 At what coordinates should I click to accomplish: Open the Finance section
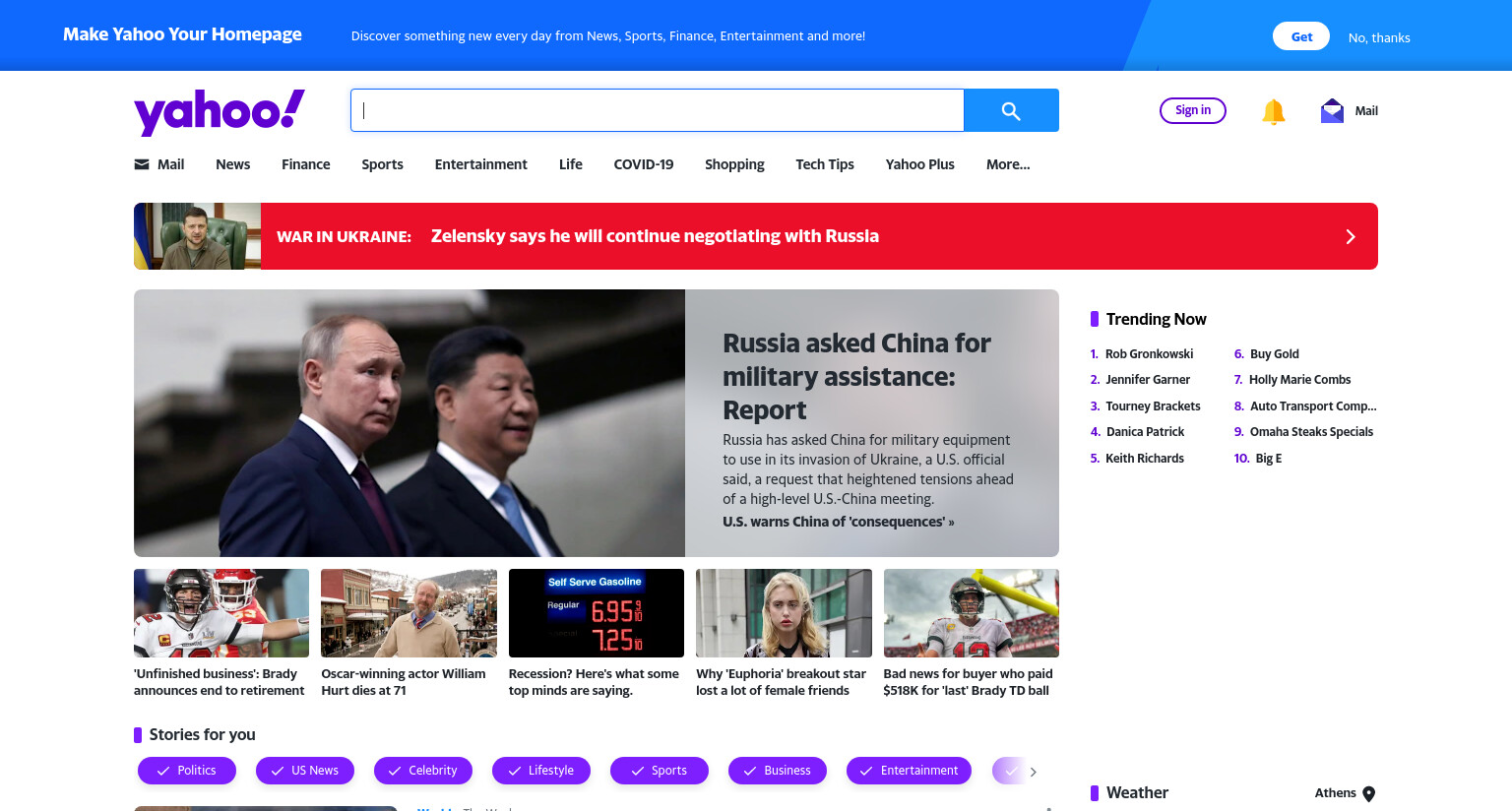(306, 164)
